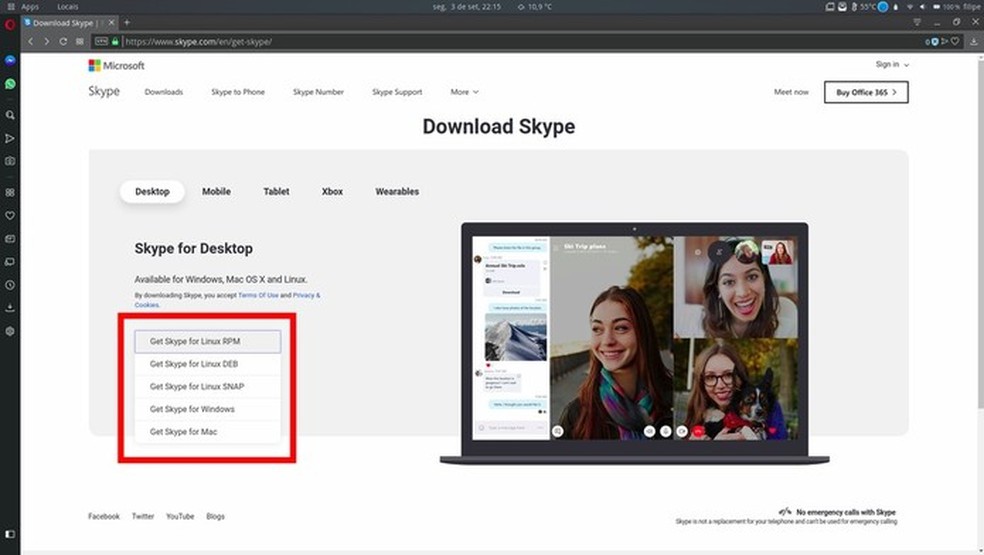Viewport: 984px width, 555px height.
Task: Open Skype to Phone nav link
Action: pyautogui.click(x=238, y=92)
